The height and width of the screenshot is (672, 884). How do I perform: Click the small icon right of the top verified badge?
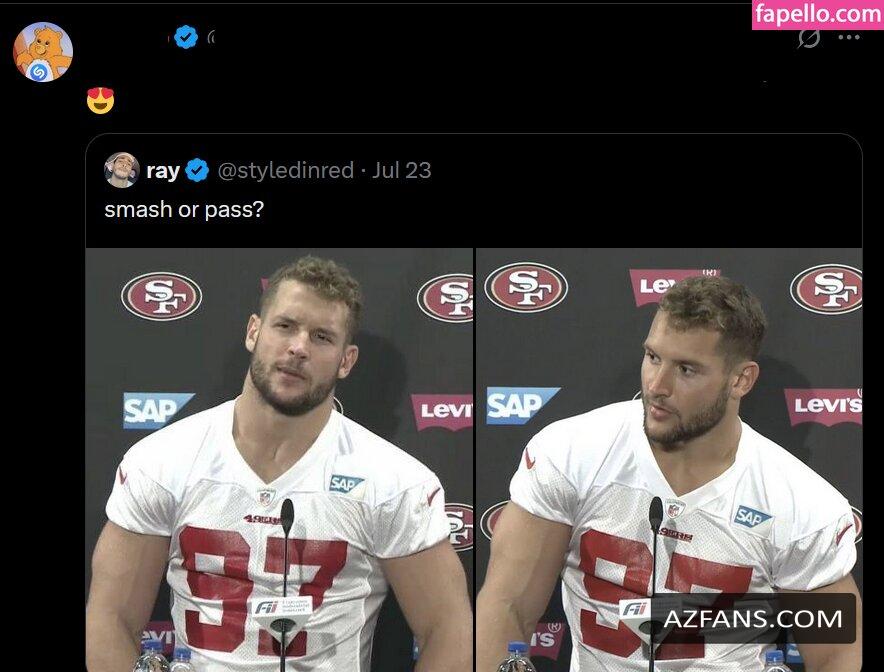(x=211, y=37)
